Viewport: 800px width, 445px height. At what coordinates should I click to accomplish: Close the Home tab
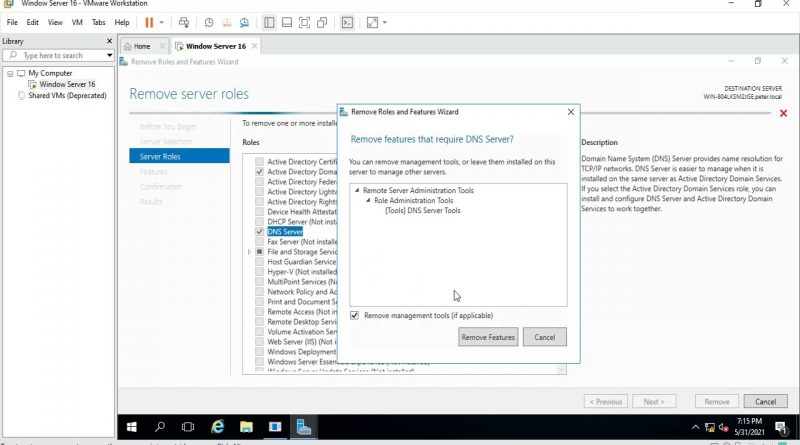pyautogui.click(x=162, y=46)
